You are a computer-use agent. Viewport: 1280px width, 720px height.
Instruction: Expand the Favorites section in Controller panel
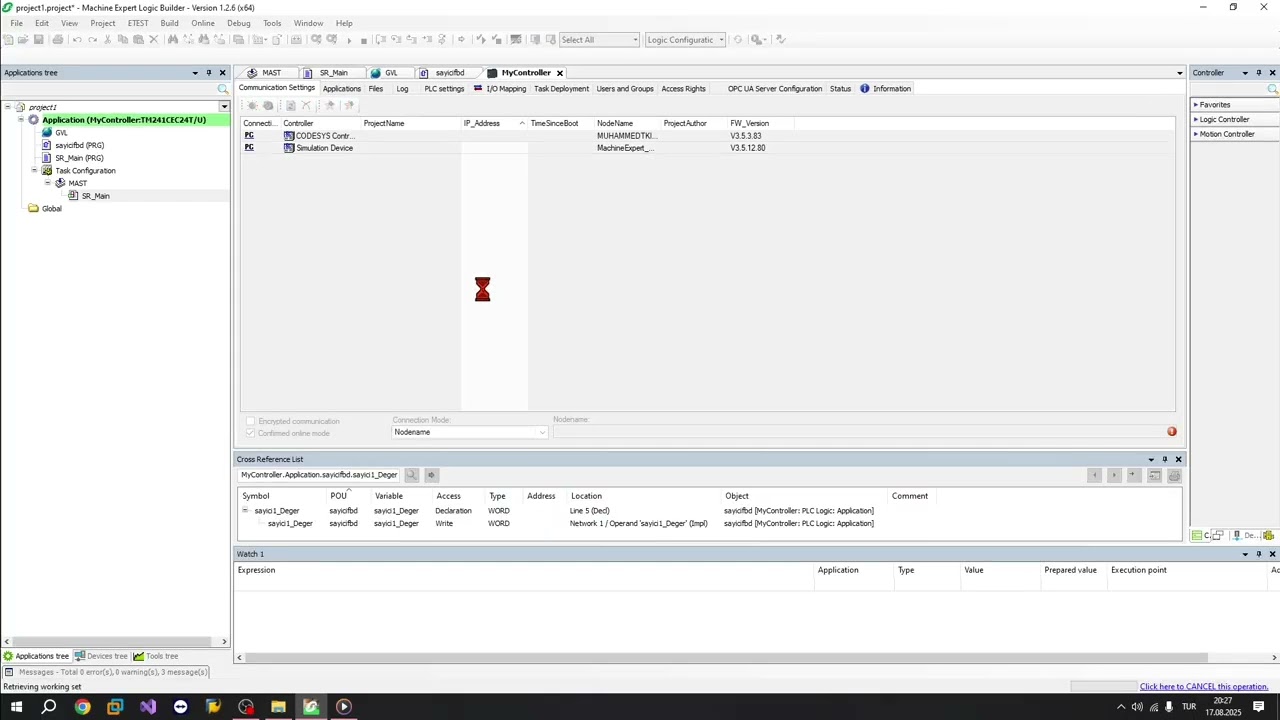click(1195, 105)
